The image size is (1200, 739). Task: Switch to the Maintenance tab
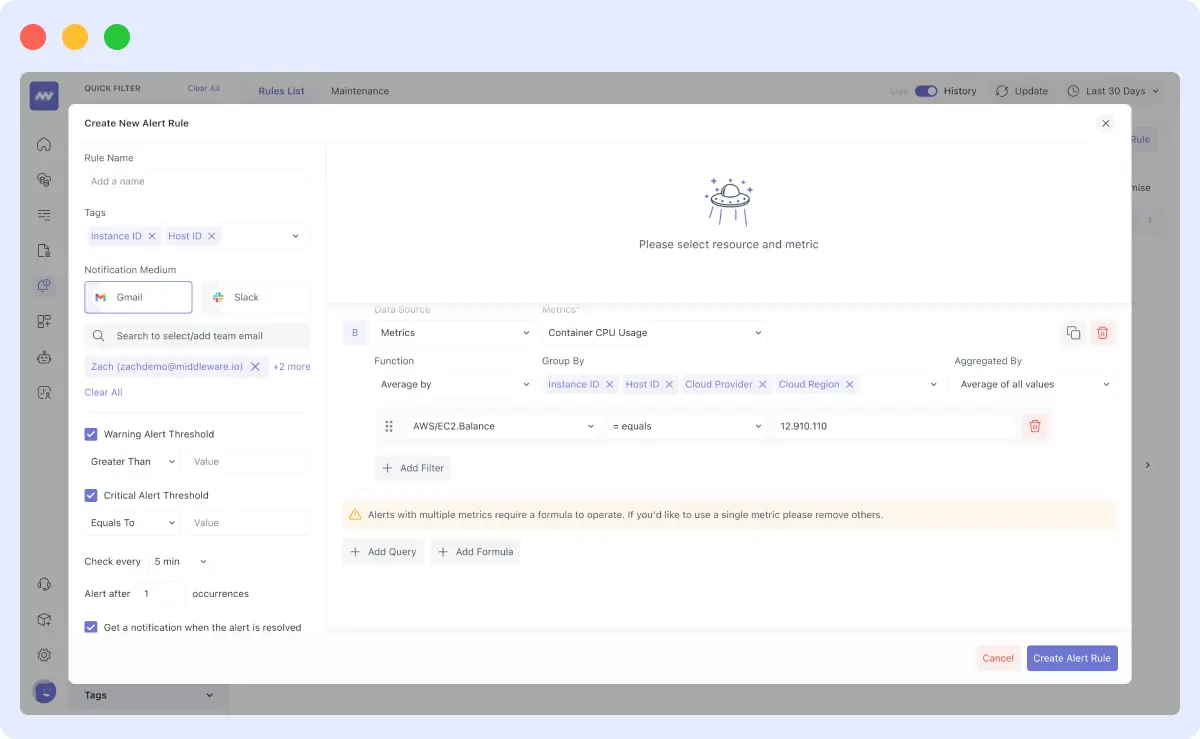[x=359, y=91]
